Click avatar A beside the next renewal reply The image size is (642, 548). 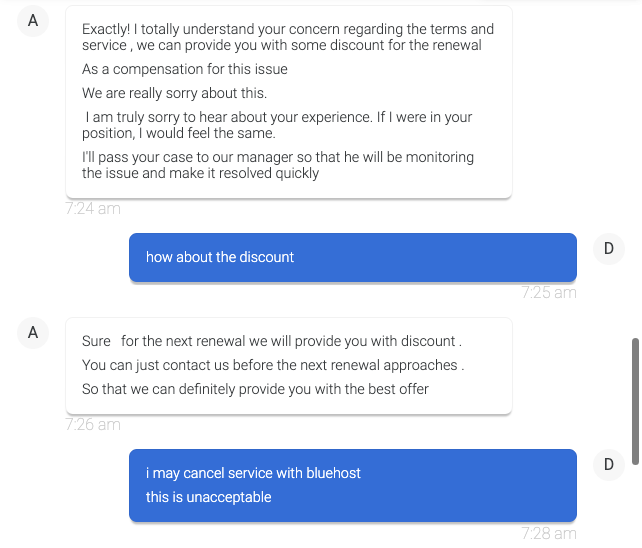pos(33,333)
